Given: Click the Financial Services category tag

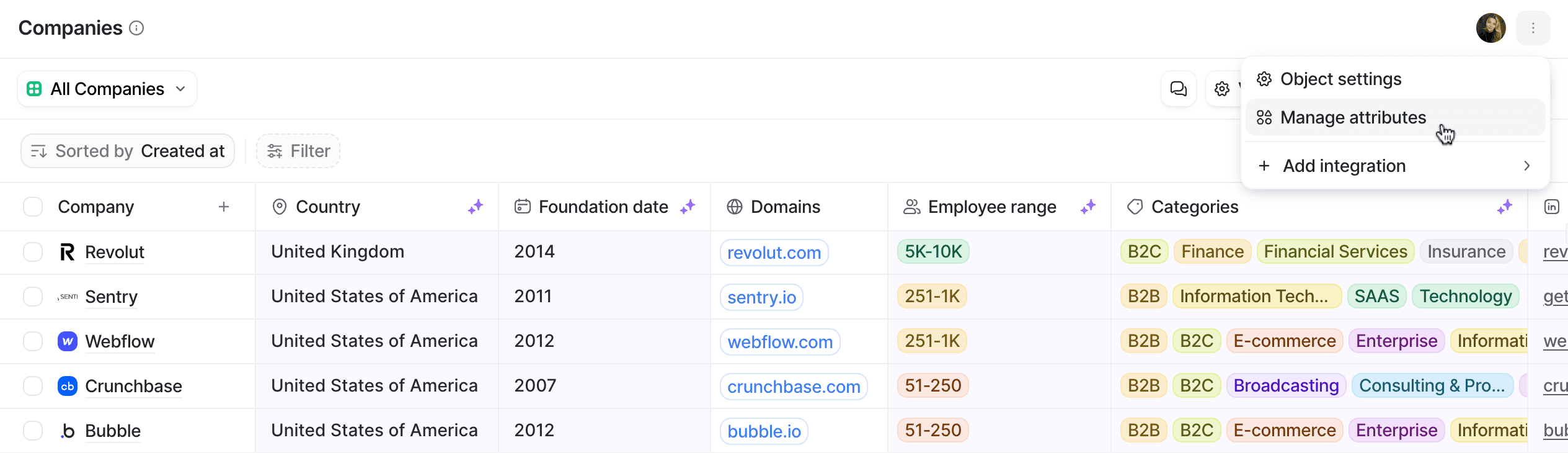Looking at the screenshot, I should 1335,251.
